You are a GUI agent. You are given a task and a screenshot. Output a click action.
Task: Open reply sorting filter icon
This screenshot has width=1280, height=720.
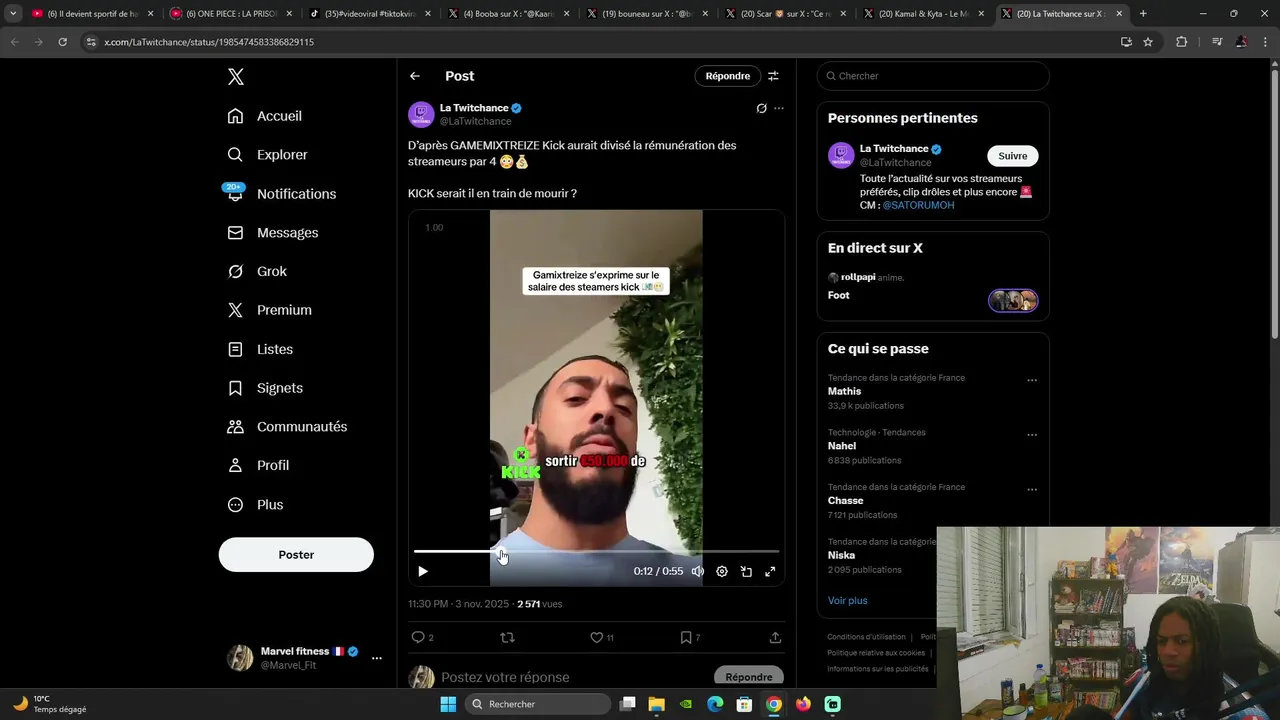pos(773,76)
